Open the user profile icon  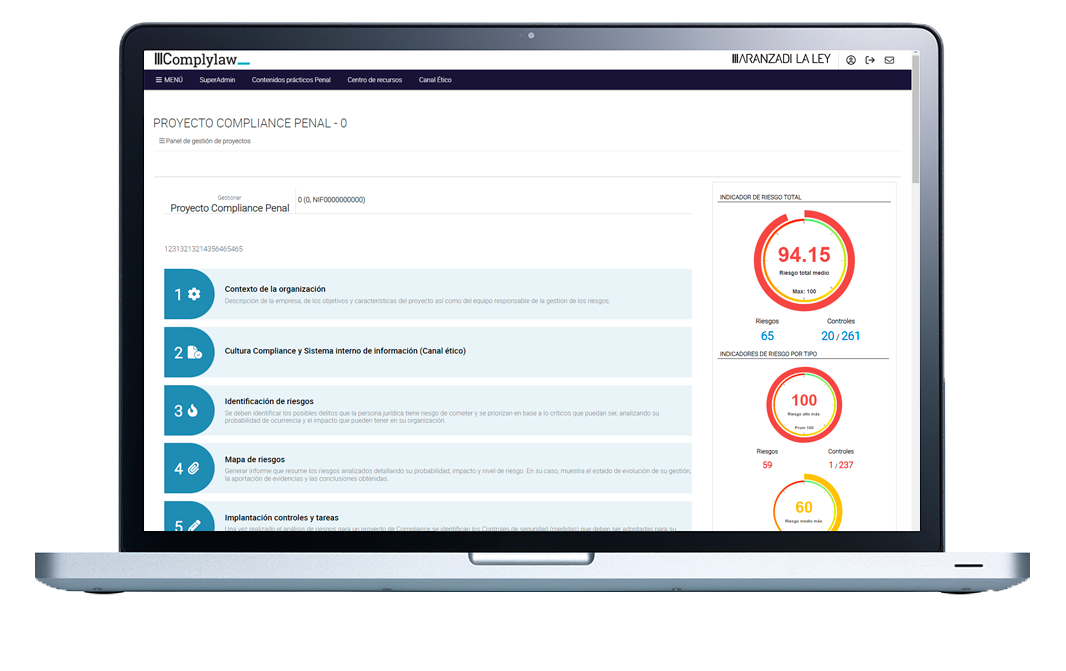pos(851,60)
